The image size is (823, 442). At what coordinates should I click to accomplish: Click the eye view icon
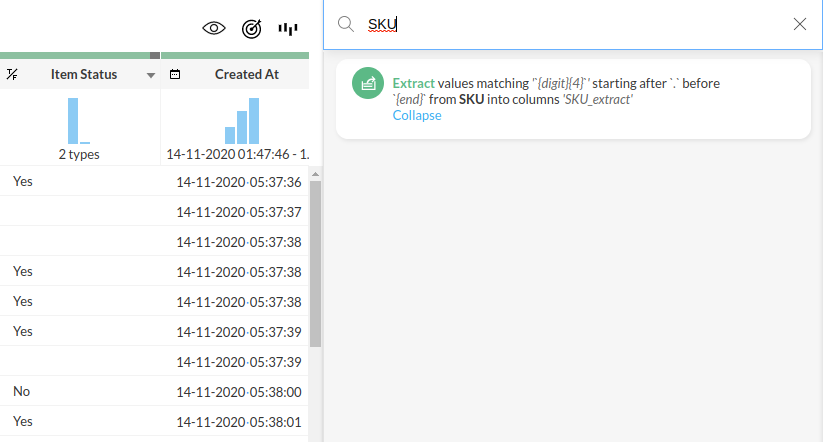pyautogui.click(x=214, y=28)
